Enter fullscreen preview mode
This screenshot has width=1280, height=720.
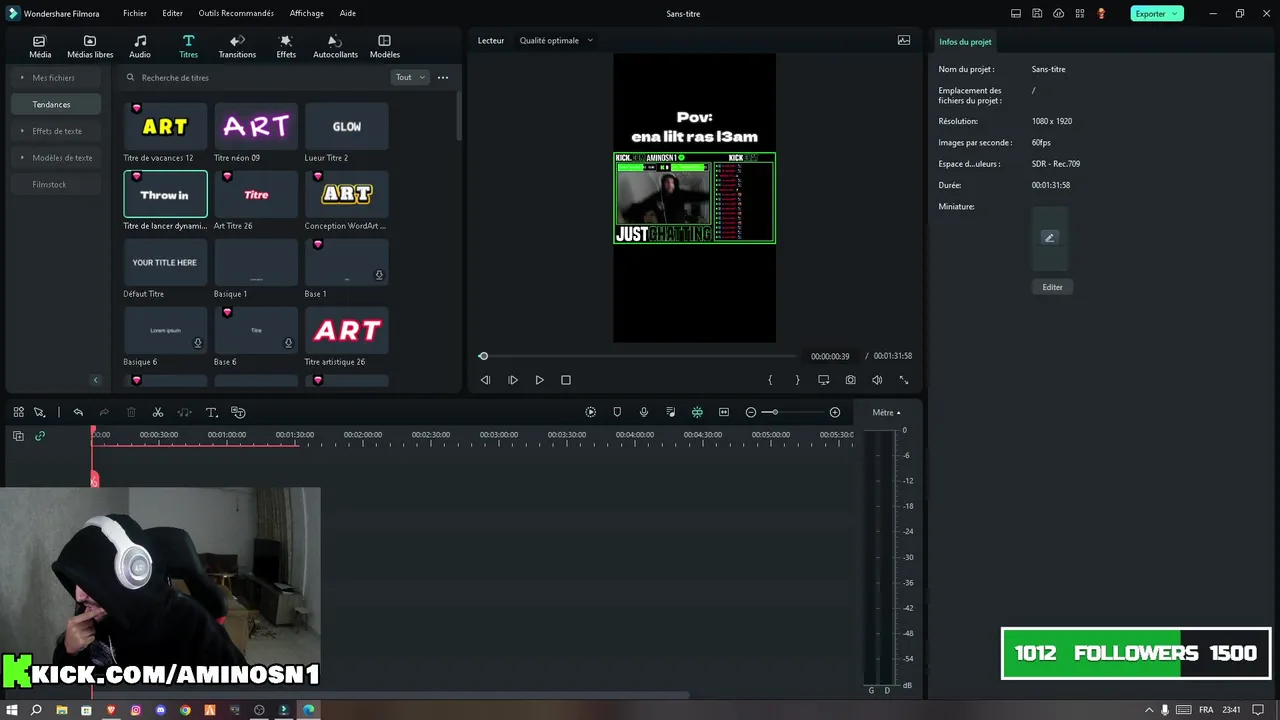click(904, 380)
